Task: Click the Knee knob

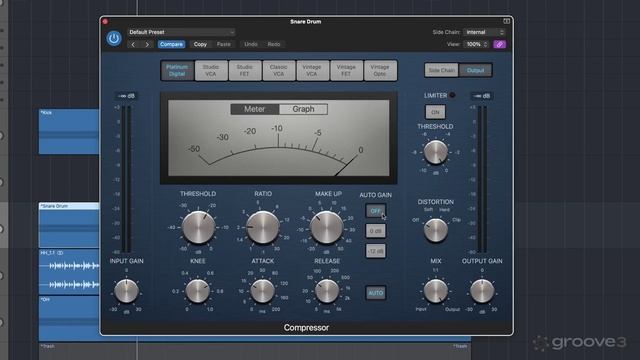Action: 198,291
